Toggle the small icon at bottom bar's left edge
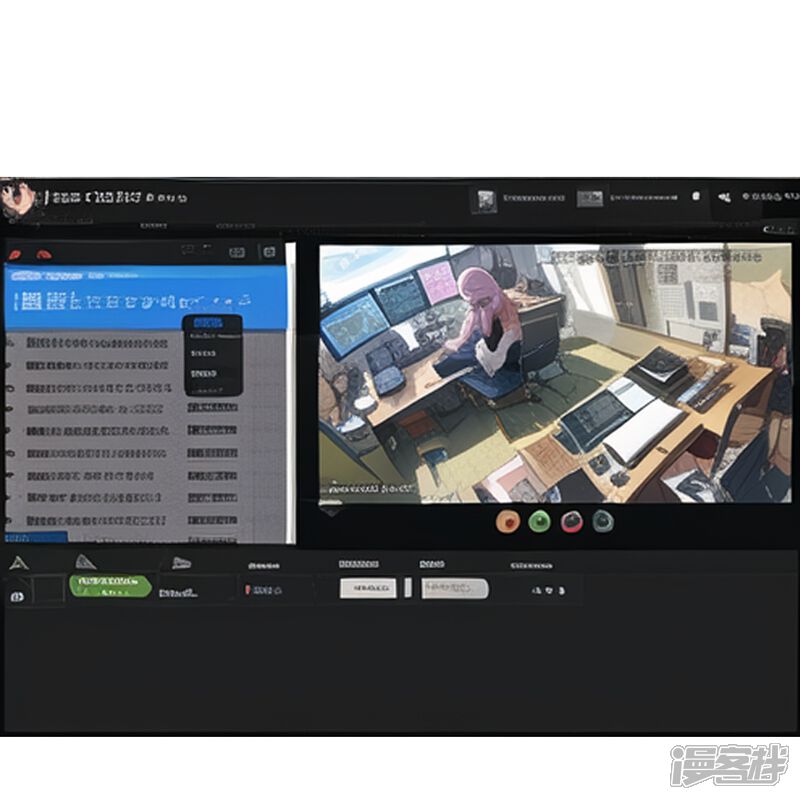 coord(16,596)
